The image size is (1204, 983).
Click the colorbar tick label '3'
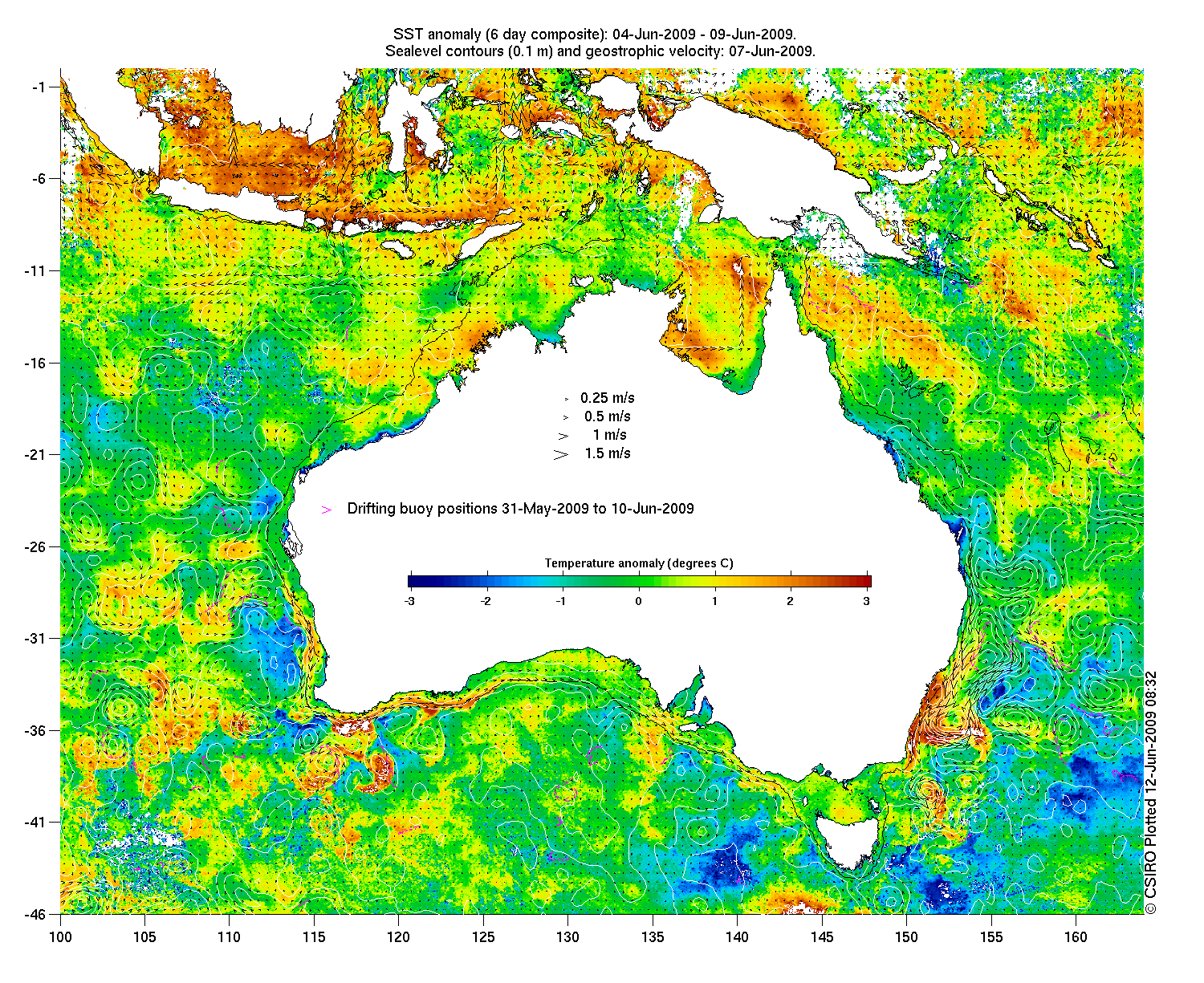pos(868,601)
